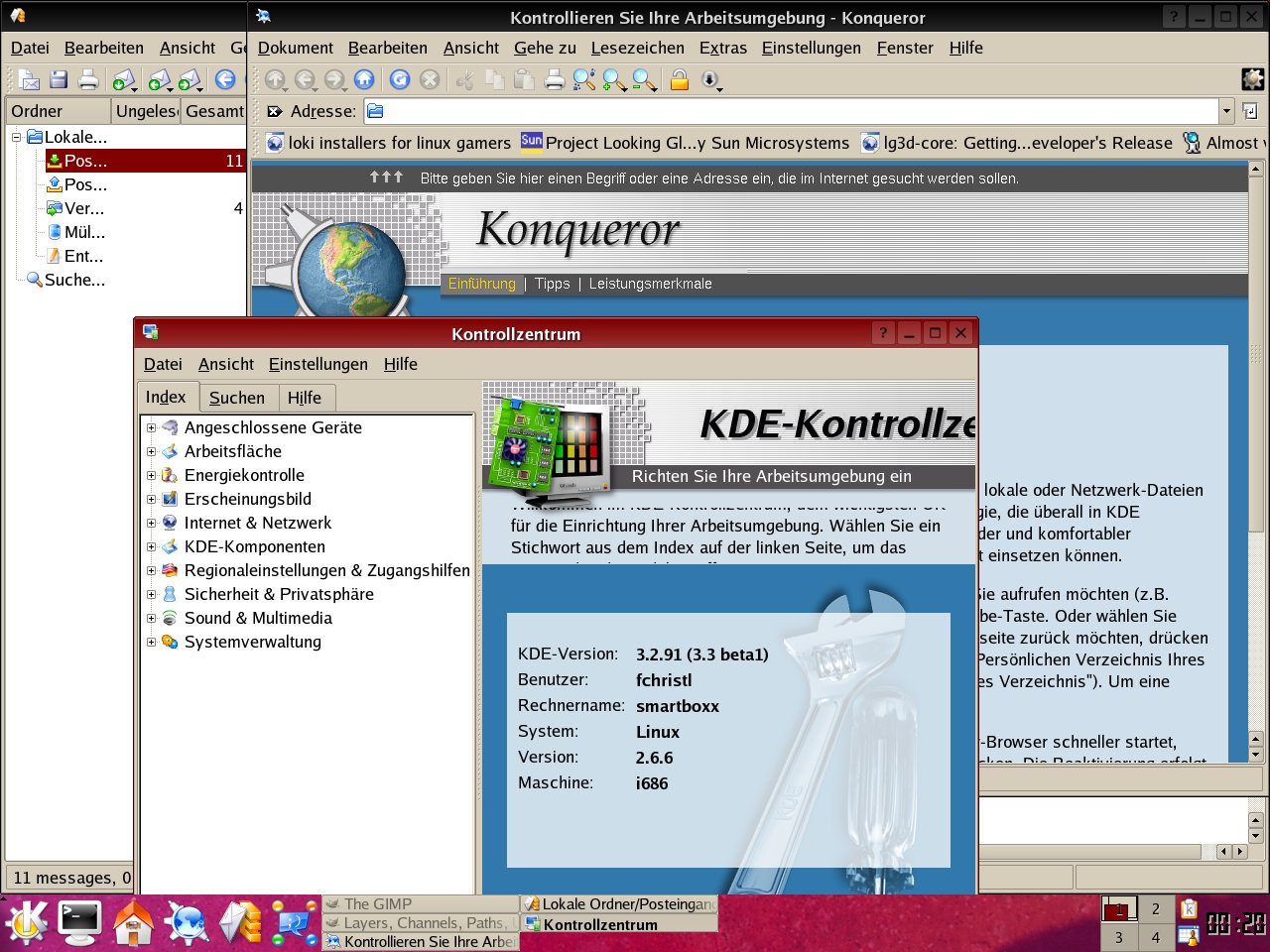The image size is (1270, 952).
Task: Launch Konqueror globe icon in the panel
Action: click(x=187, y=923)
